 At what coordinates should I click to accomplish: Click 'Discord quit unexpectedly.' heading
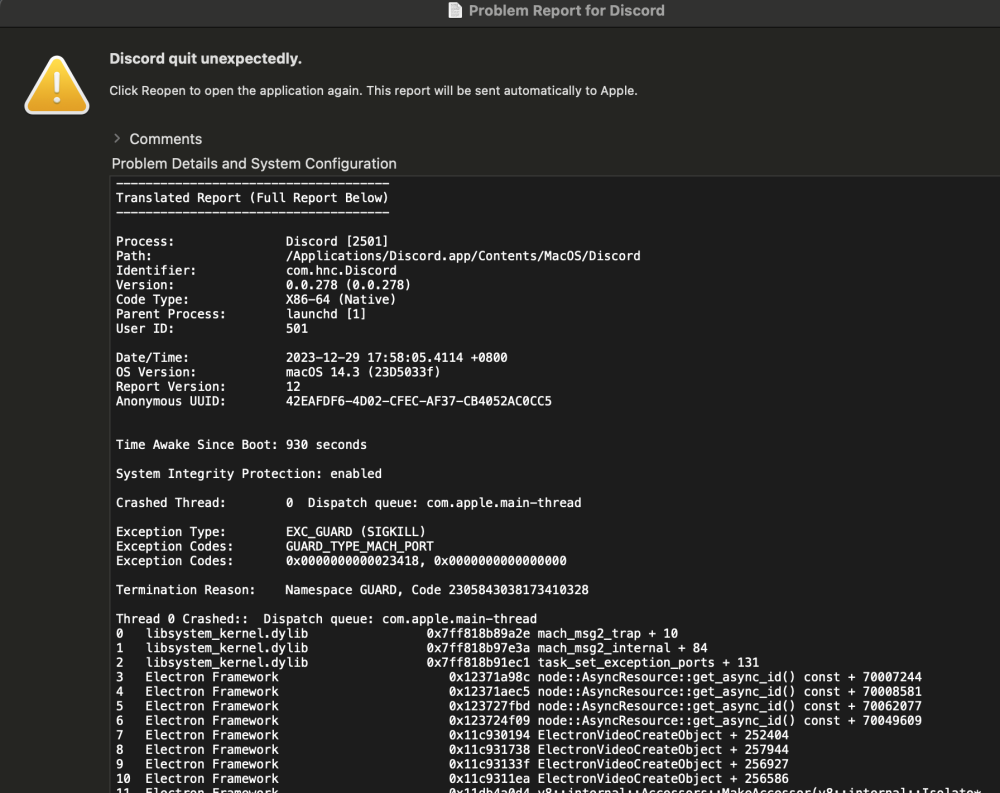205,59
